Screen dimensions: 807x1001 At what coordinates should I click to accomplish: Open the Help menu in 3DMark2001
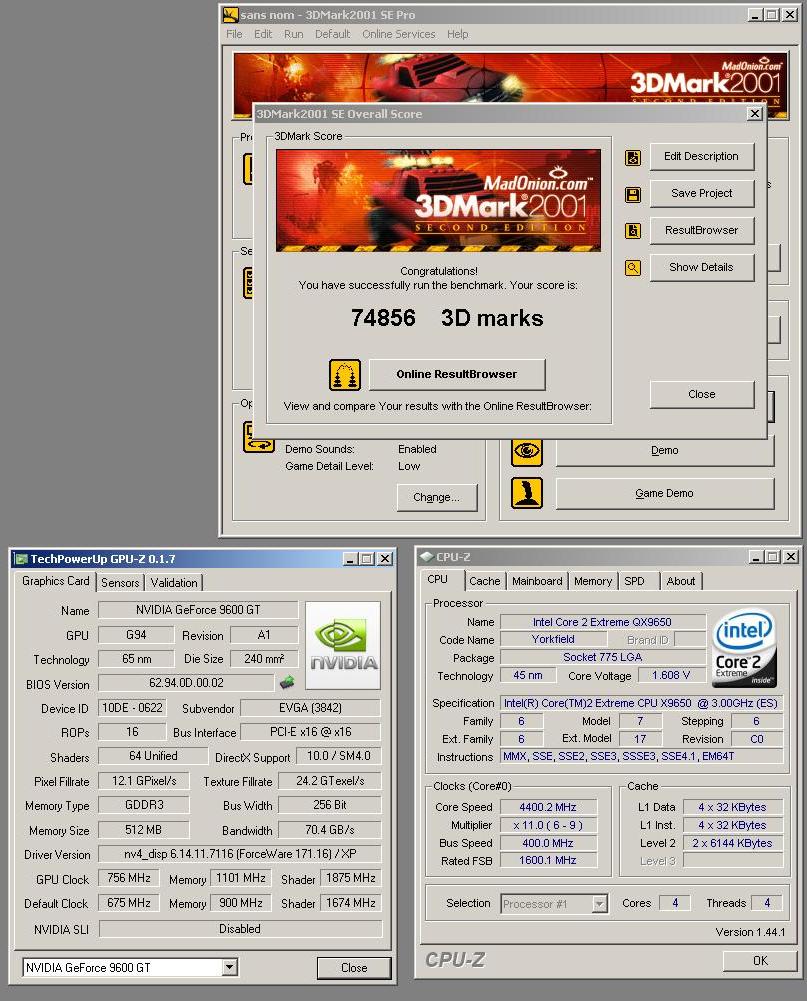tap(457, 34)
